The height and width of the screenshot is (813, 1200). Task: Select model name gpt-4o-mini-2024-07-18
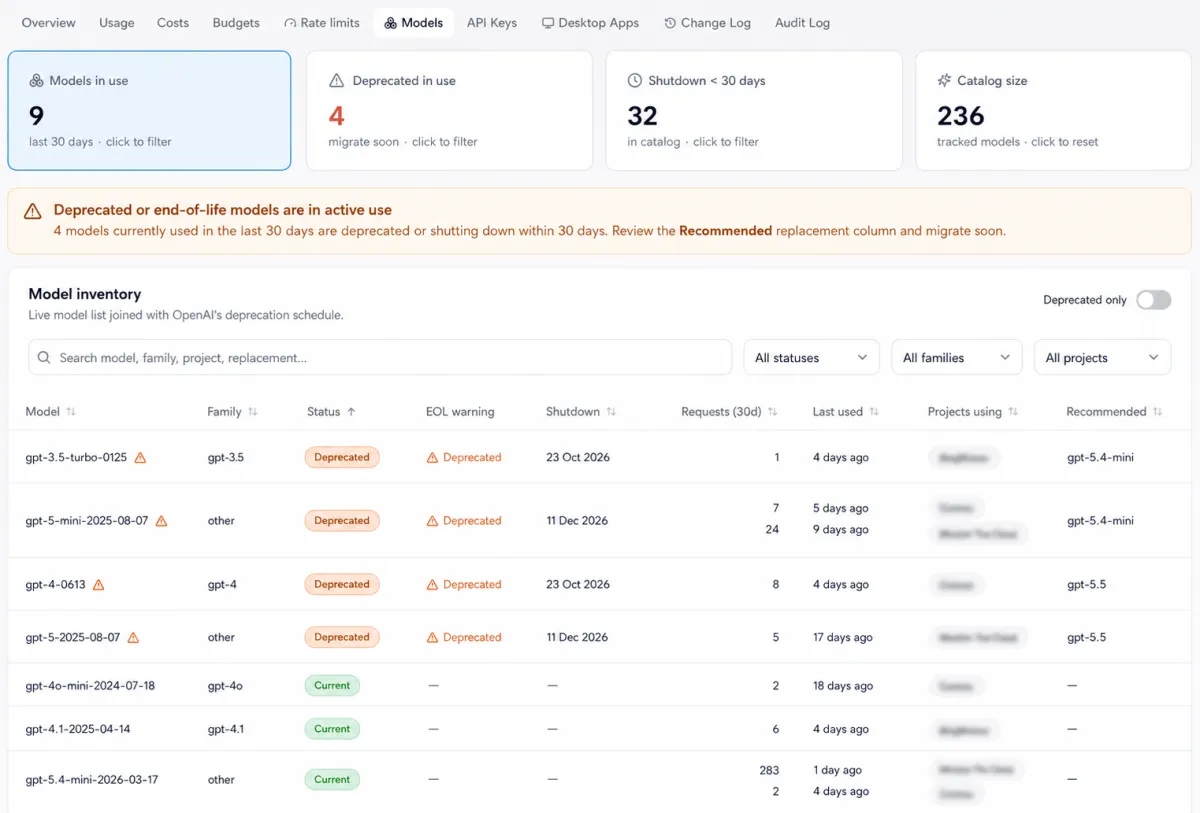[90, 686]
